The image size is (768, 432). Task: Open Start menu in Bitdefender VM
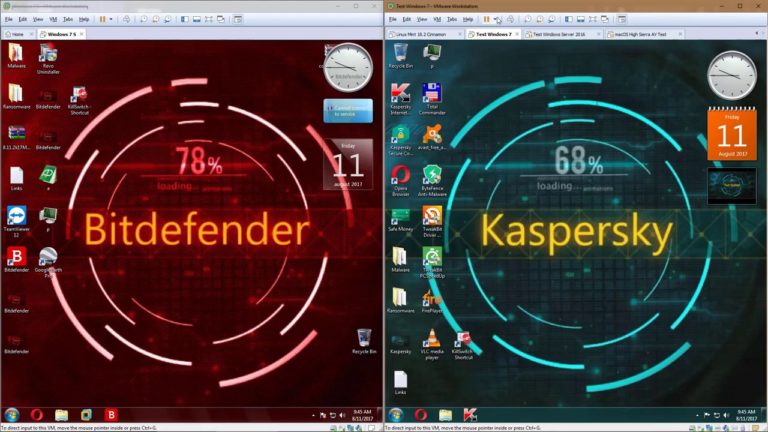12,415
